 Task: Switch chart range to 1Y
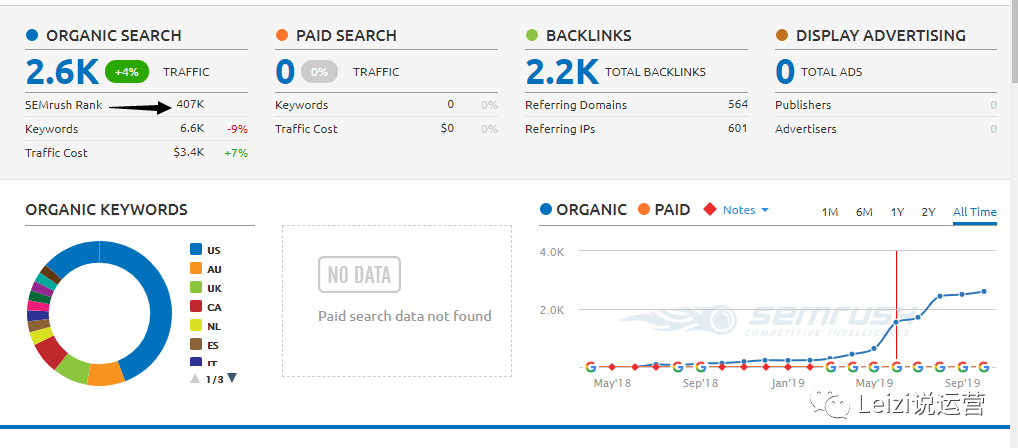point(897,212)
